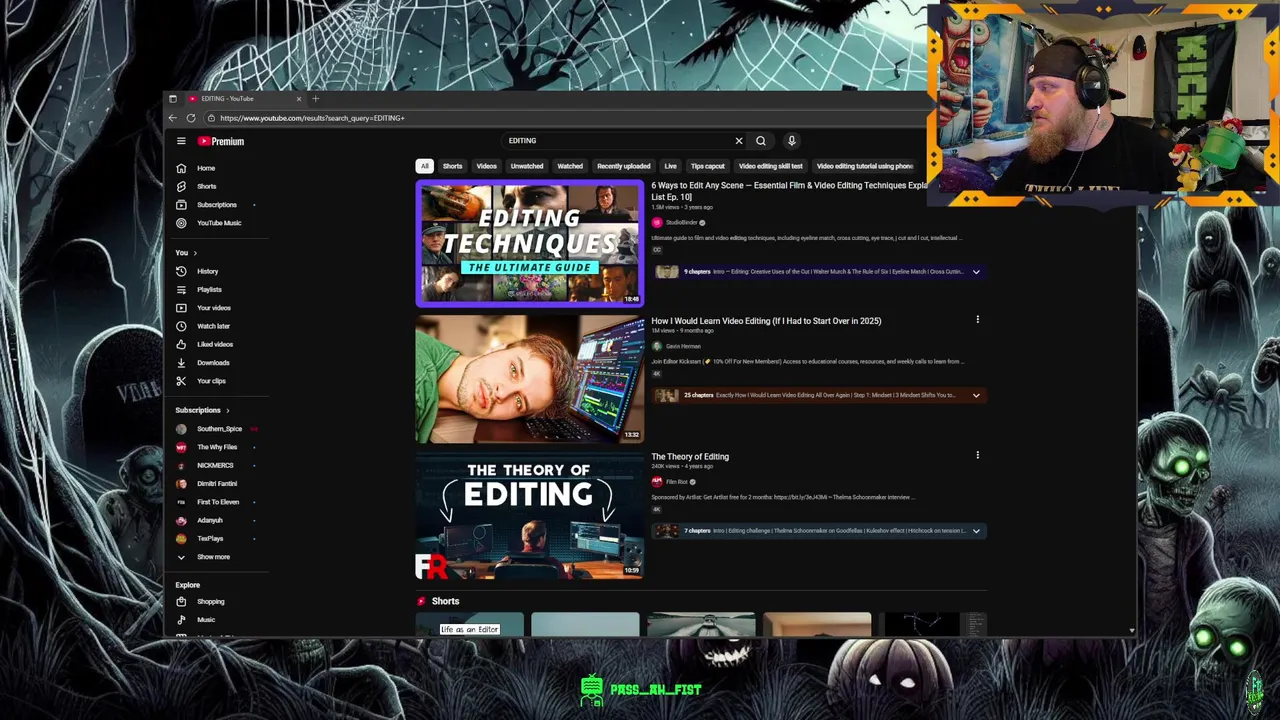Open the YouTube hamburger guide menu
The height and width of the screenshot is (720, 1280).
click(x=181, y=141)
